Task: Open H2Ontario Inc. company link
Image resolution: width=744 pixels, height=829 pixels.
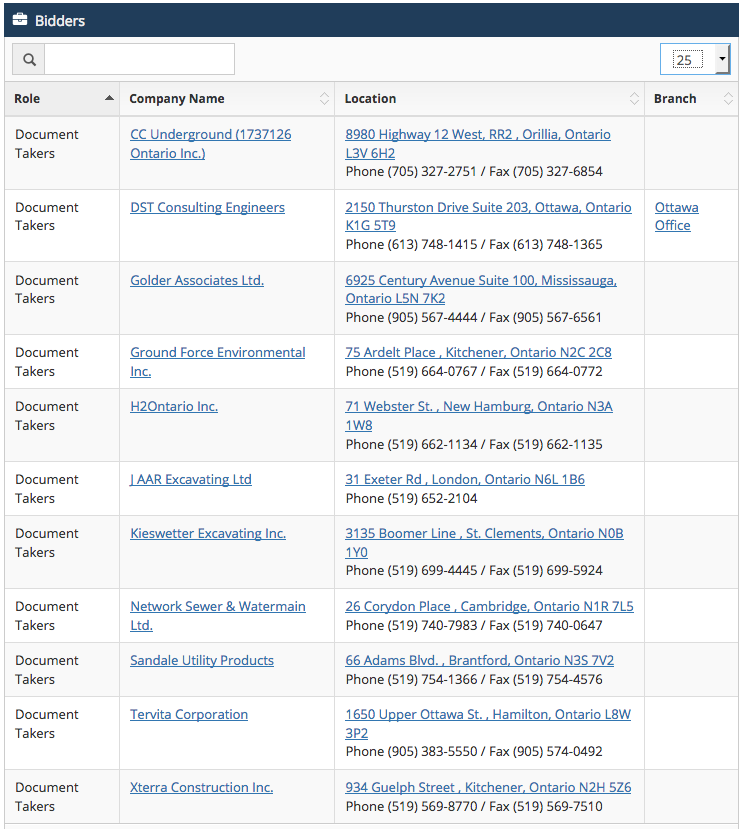Action: (x=174, y=406)
